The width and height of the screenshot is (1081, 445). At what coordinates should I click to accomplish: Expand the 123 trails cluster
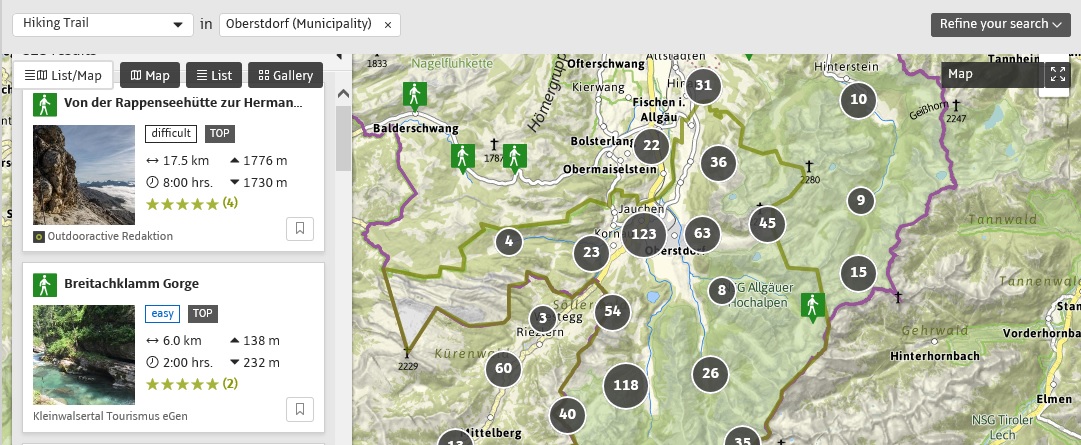click(644, 234)
